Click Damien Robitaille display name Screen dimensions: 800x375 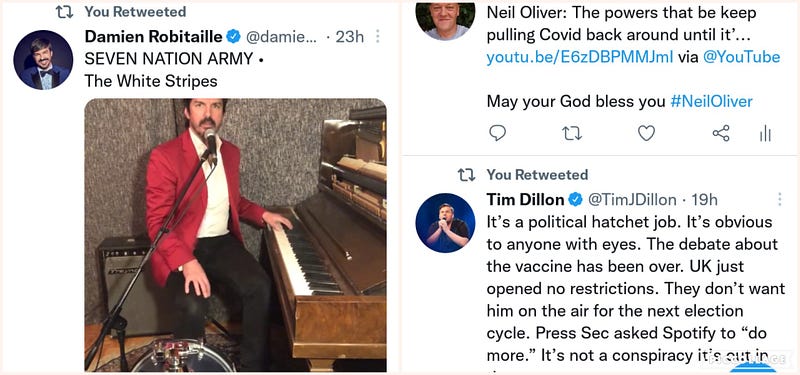tap(154, 36)
